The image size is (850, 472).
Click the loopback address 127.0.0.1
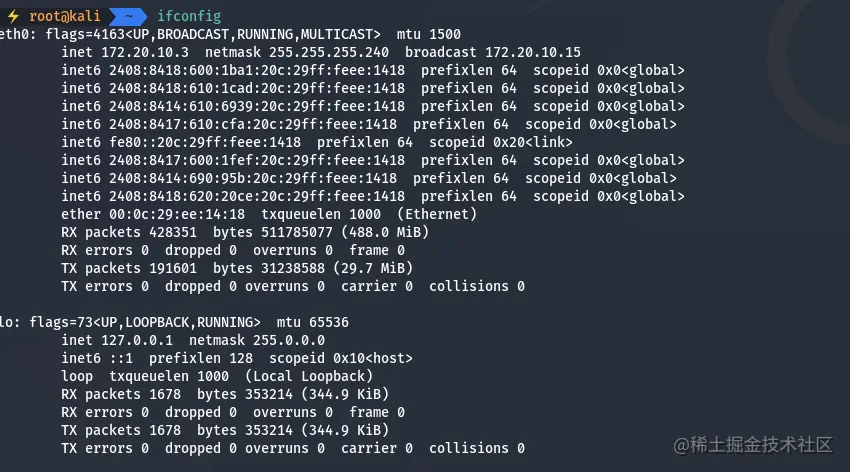pos(143,340)
